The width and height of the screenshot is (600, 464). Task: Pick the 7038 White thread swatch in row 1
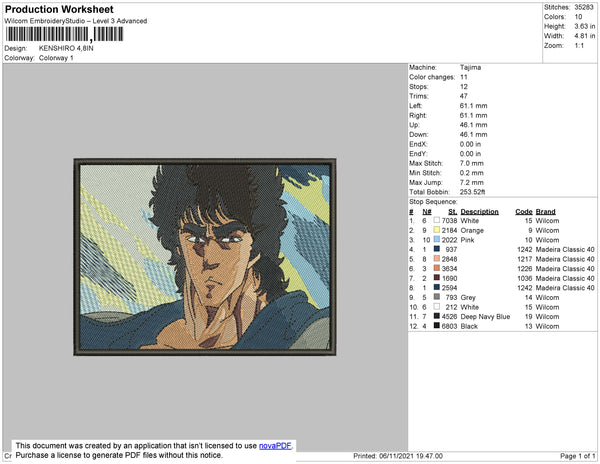437,220
